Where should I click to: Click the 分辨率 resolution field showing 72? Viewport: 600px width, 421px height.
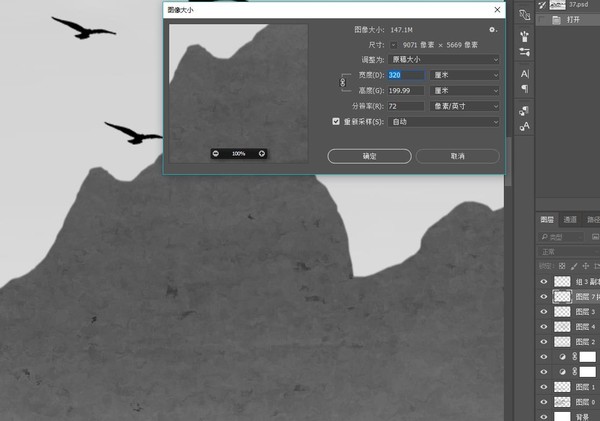coord(406,106)
